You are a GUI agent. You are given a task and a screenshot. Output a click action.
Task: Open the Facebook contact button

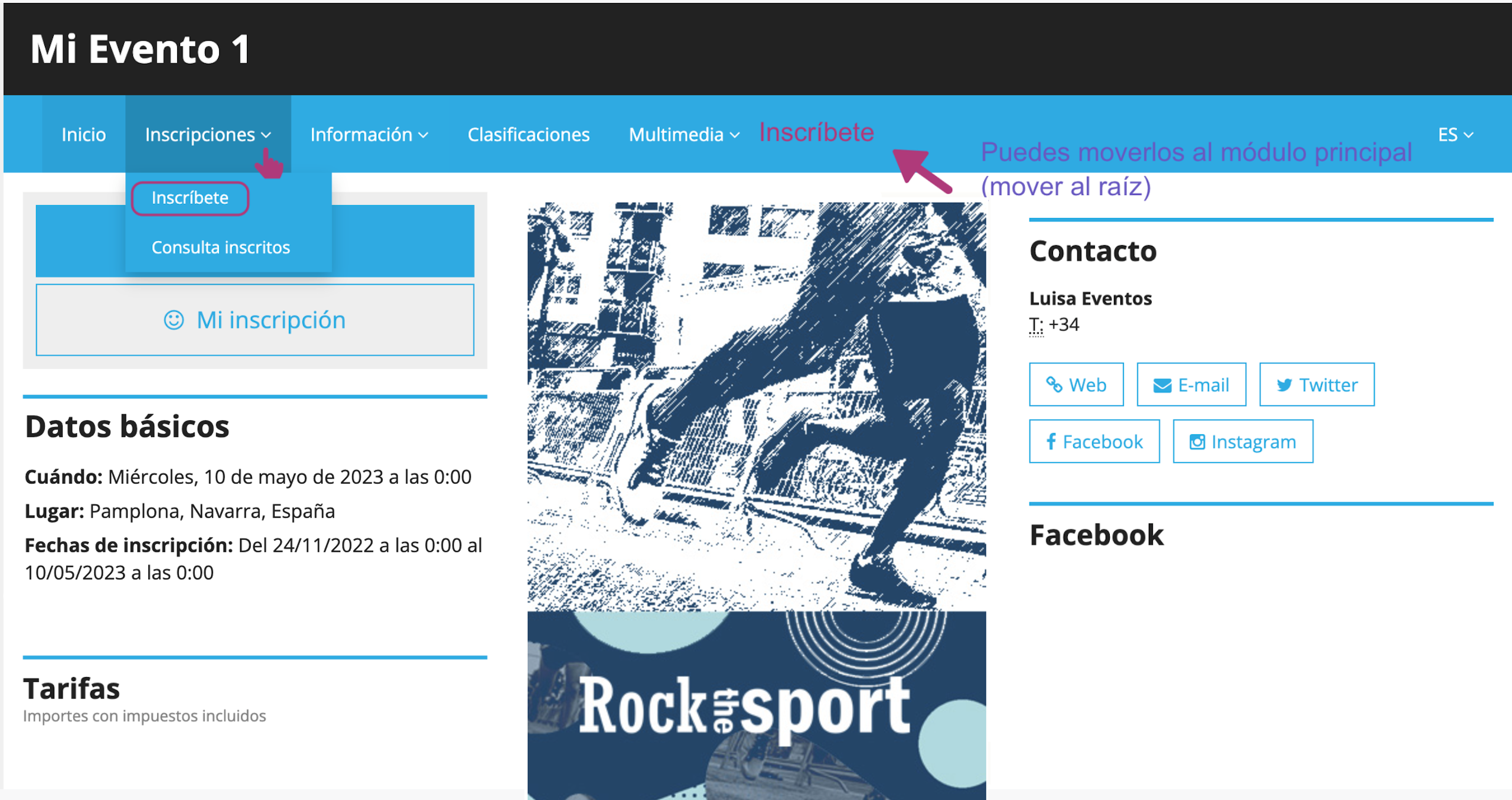pyautogui.click(x=1094, y=441)
